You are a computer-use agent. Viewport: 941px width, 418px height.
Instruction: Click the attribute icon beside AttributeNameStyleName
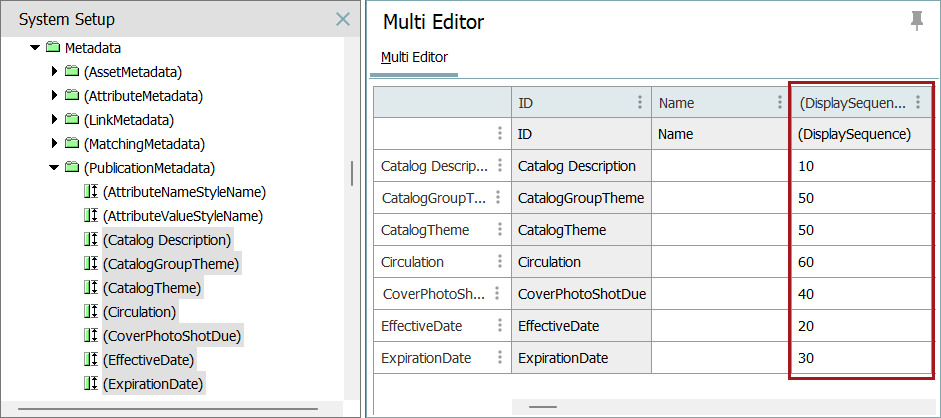click(90, 192)
